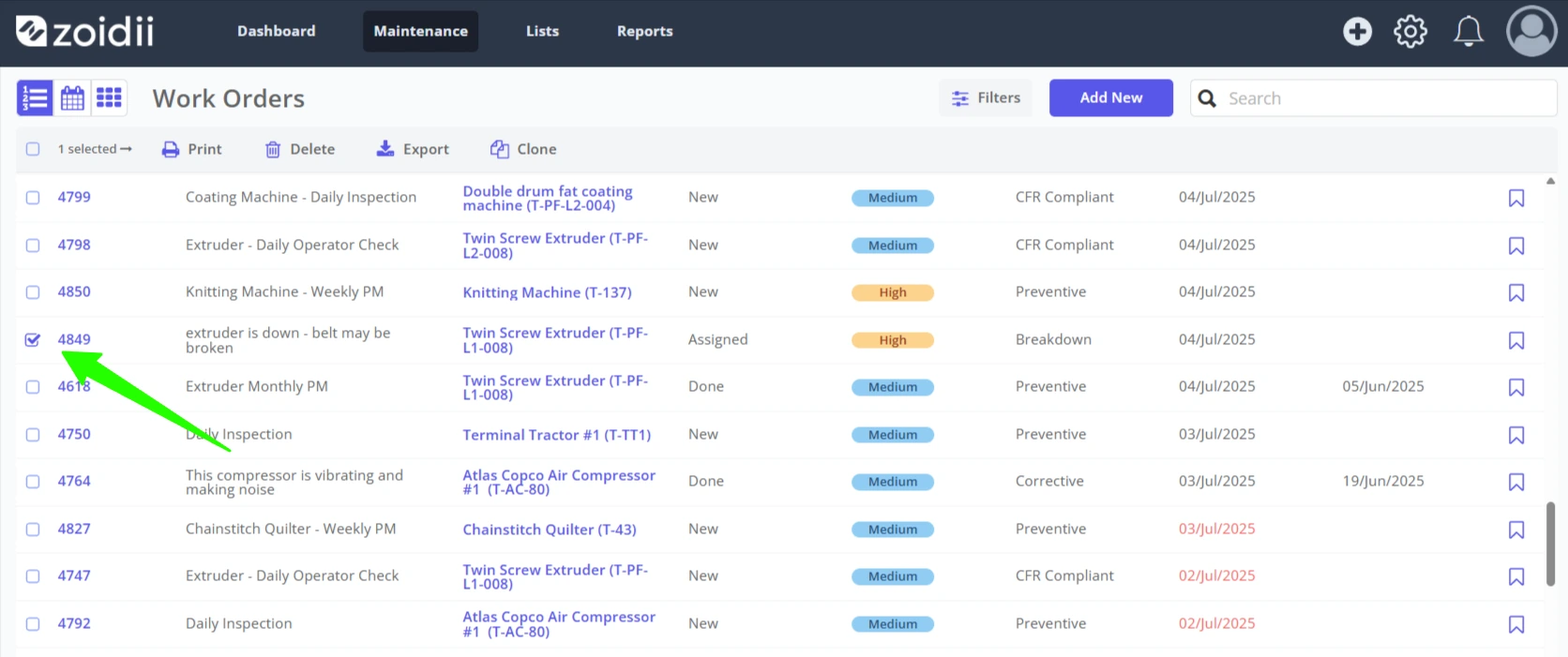Open notifications bell icon
This screenshot has height=657, width=1568.
1469,31
